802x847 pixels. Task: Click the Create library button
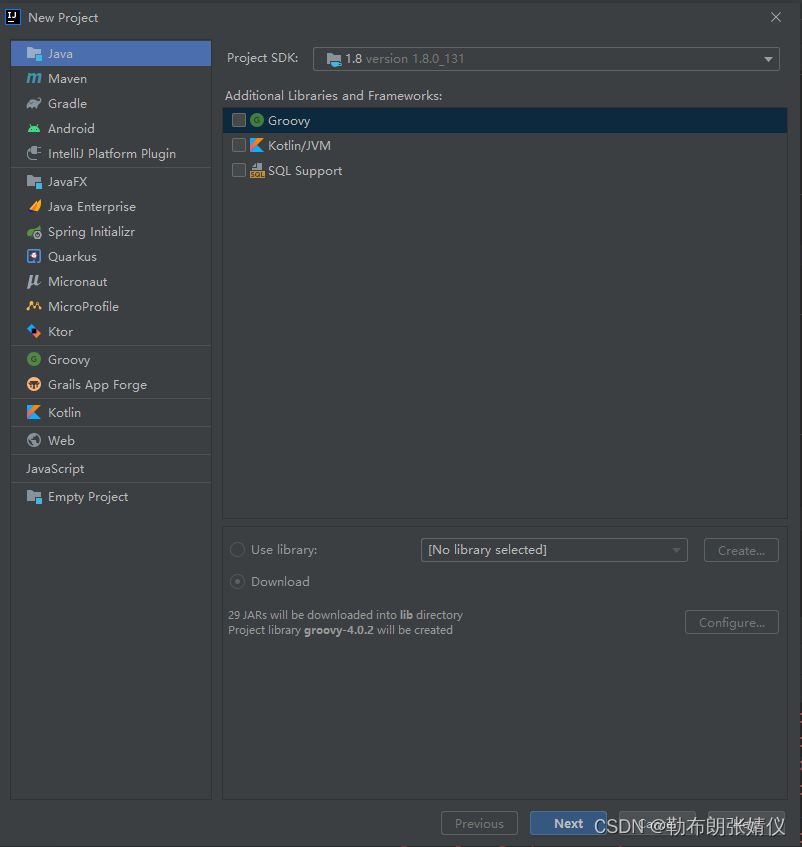click(x=740, y=549)
